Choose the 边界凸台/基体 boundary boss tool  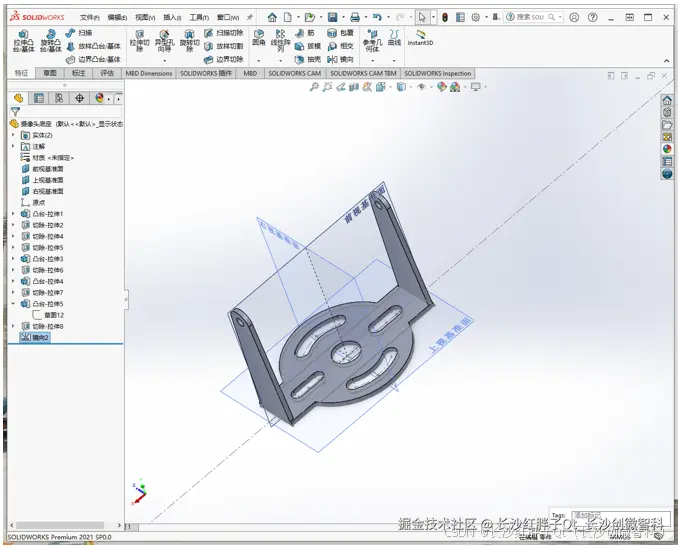pyautogui.click(x=93, y=59)
